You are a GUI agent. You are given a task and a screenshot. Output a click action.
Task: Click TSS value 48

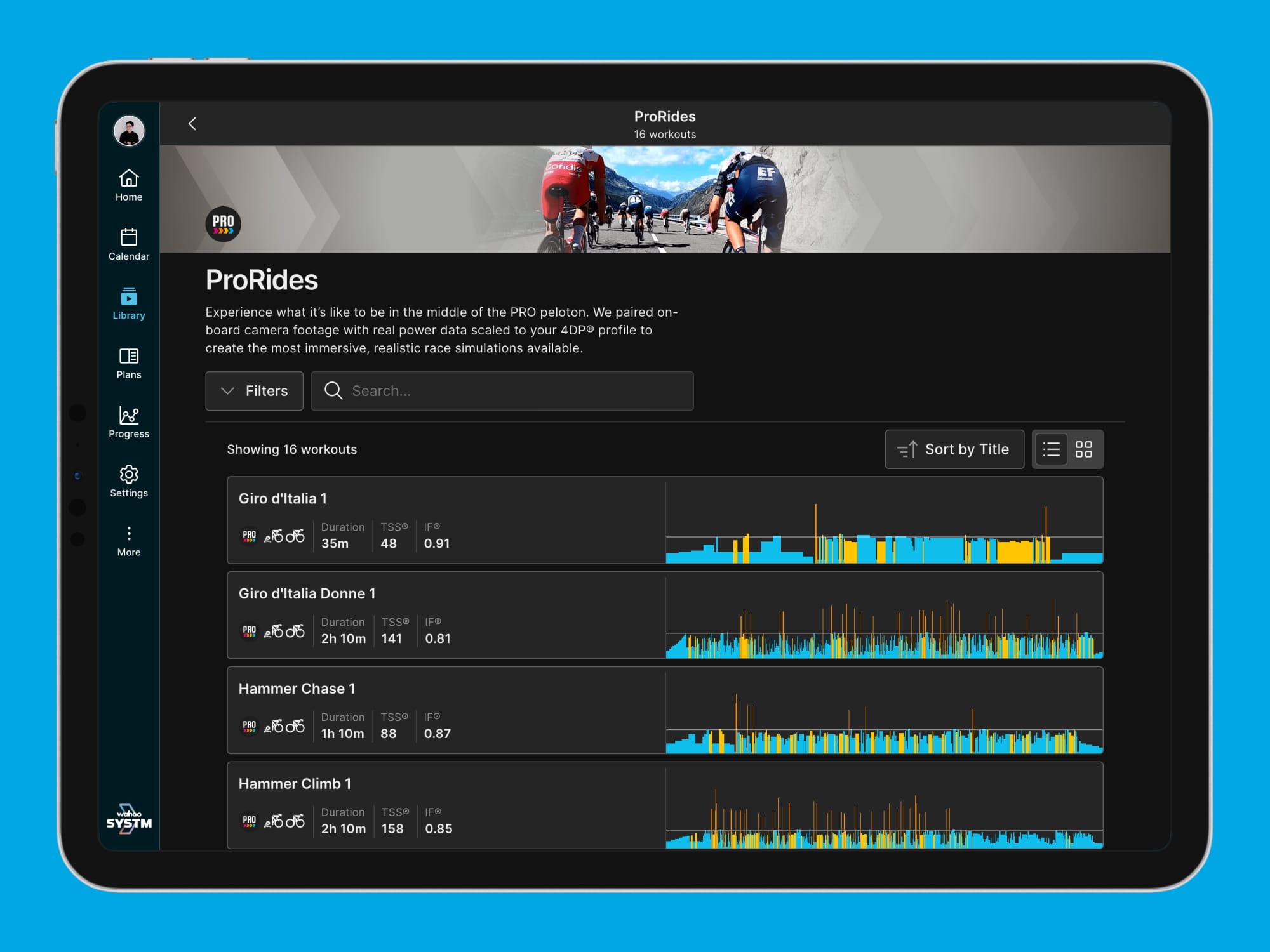[x=389, y=544]
